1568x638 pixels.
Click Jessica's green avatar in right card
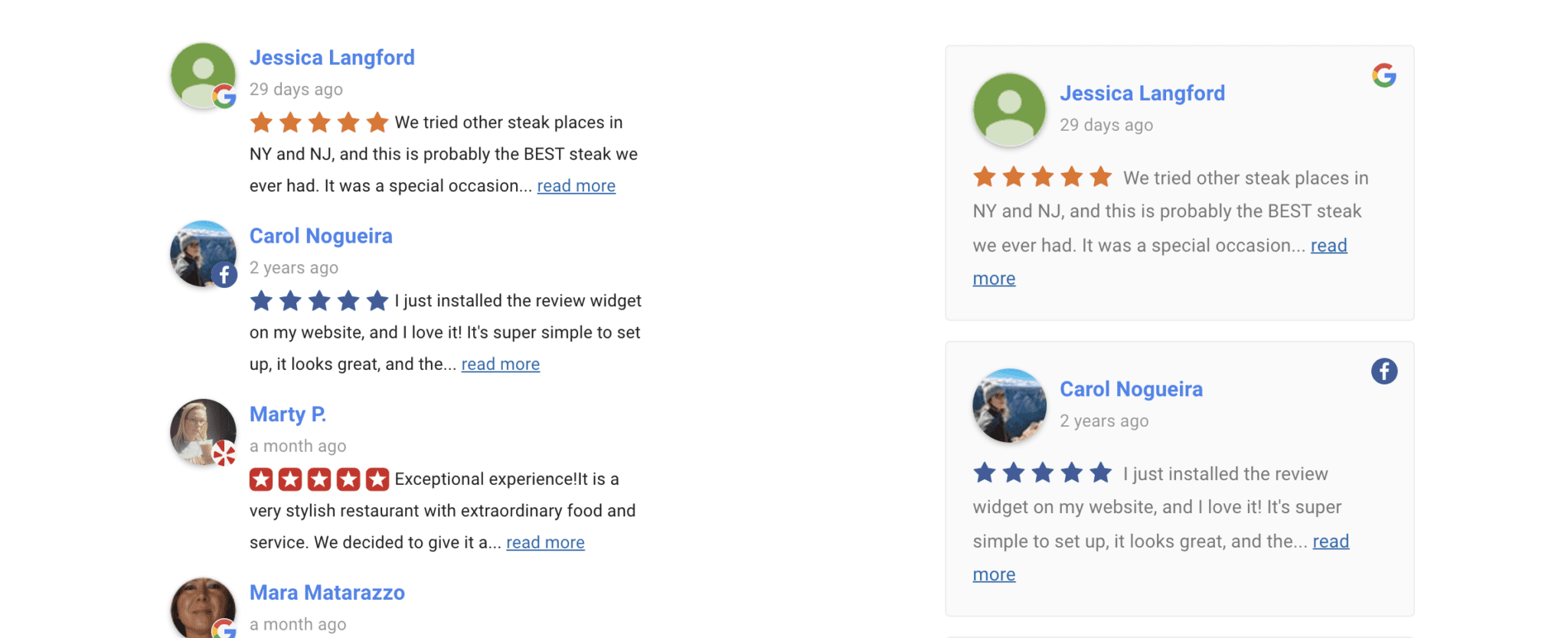click(x=1009, y=110)
